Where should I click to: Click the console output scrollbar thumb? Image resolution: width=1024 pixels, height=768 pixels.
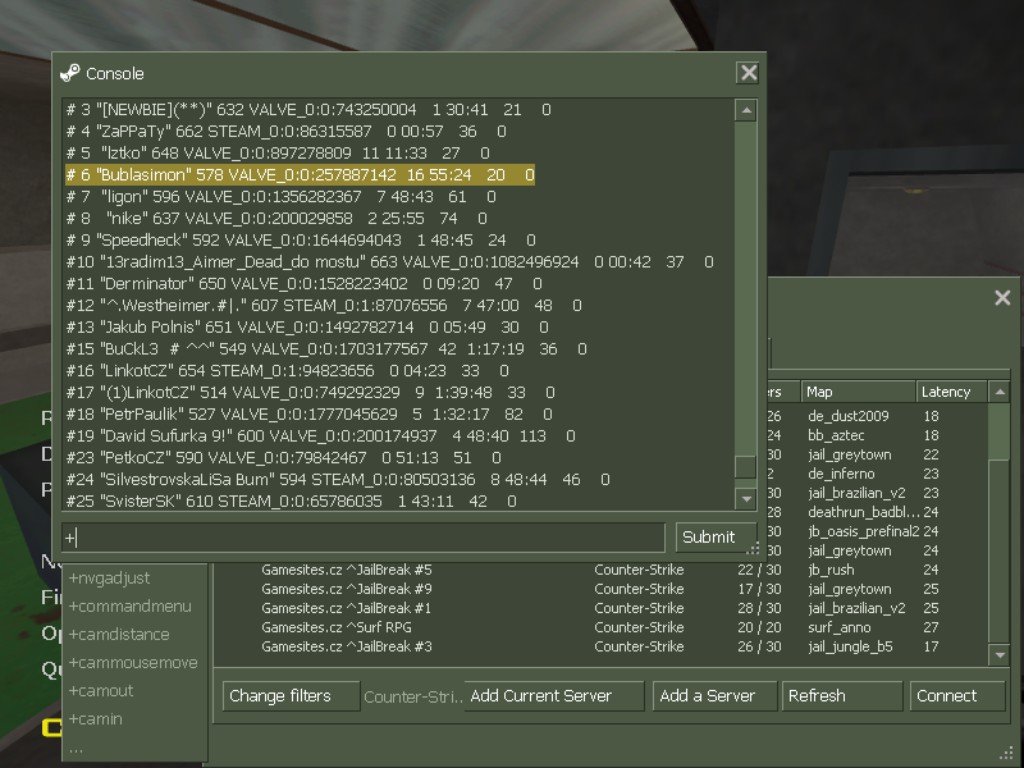[746, 466]
